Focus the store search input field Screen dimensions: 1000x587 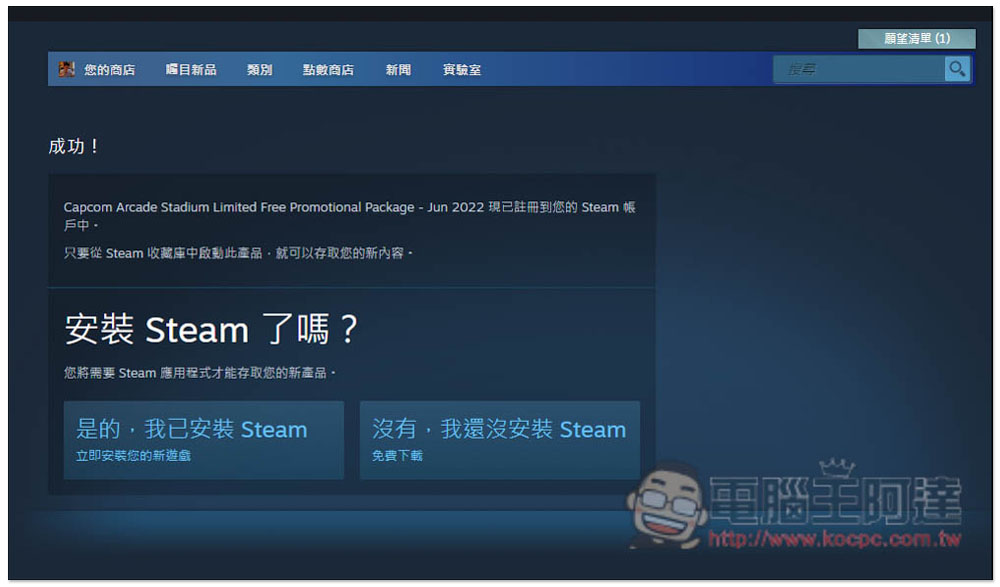pyautogui.click(x=859, y=69)
